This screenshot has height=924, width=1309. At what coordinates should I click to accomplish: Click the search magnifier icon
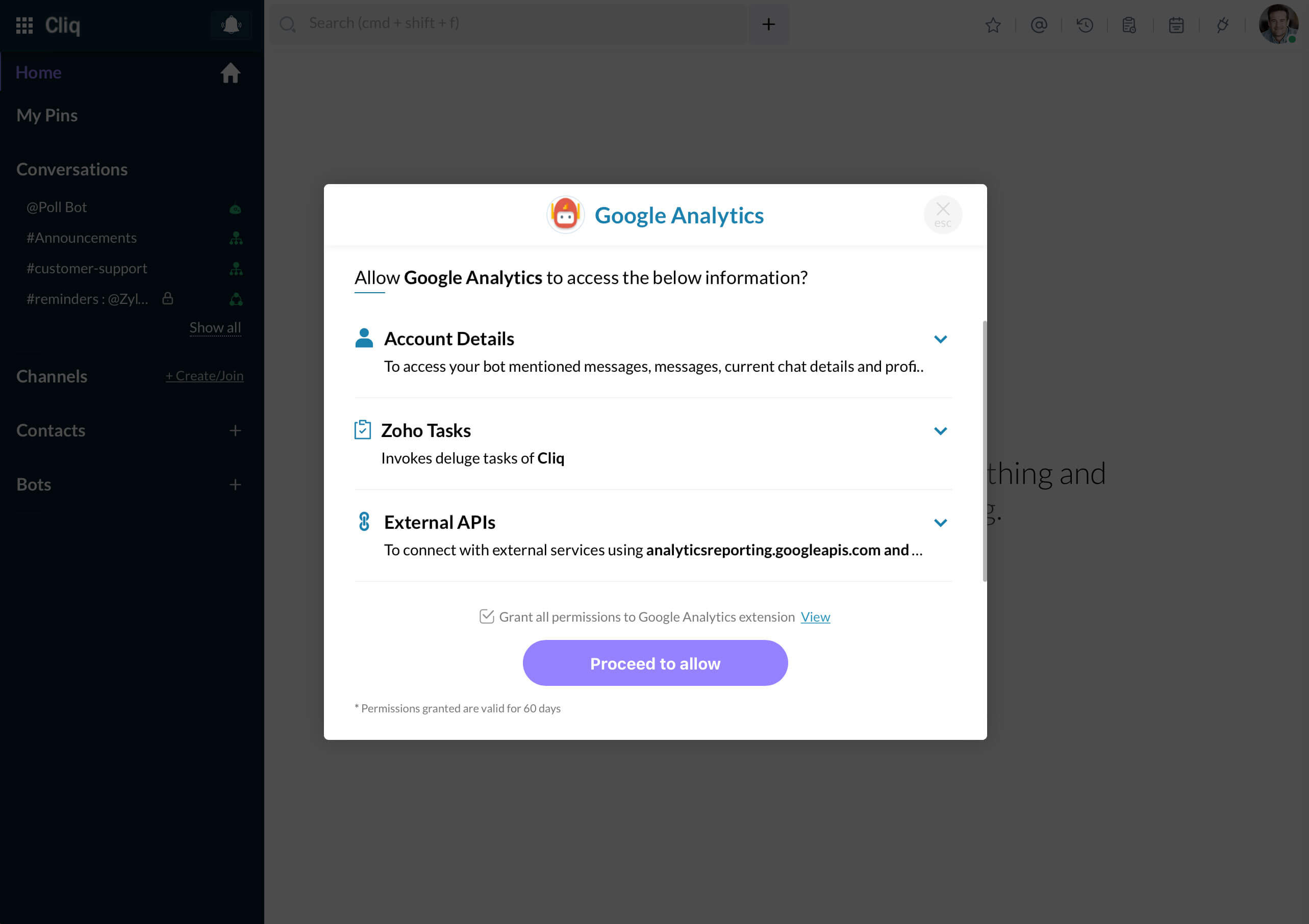pos(287,24)
